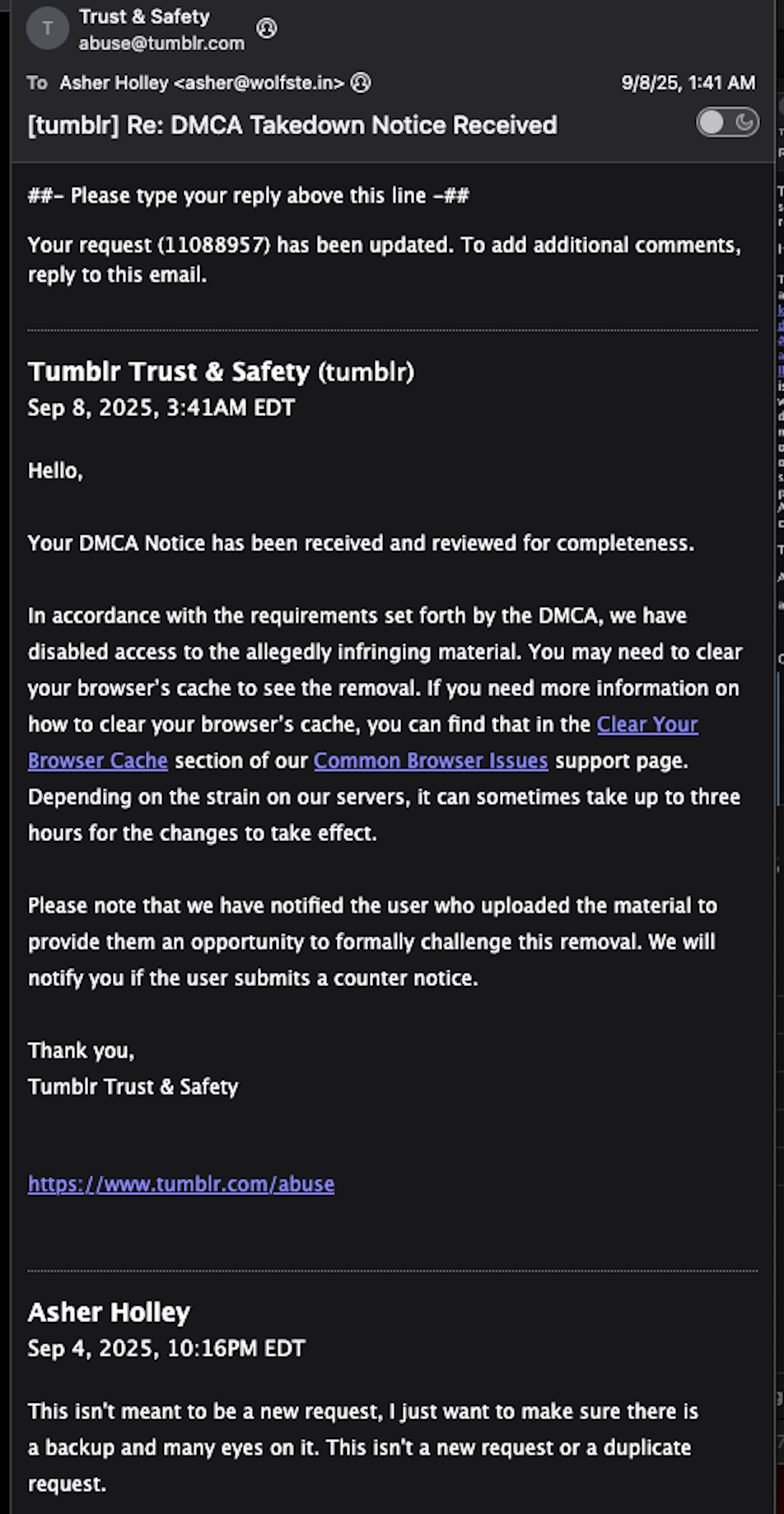The image size is (784, 1514).
Task: Click the moon icon on the appearance toggle
Action: pos(744,123)
